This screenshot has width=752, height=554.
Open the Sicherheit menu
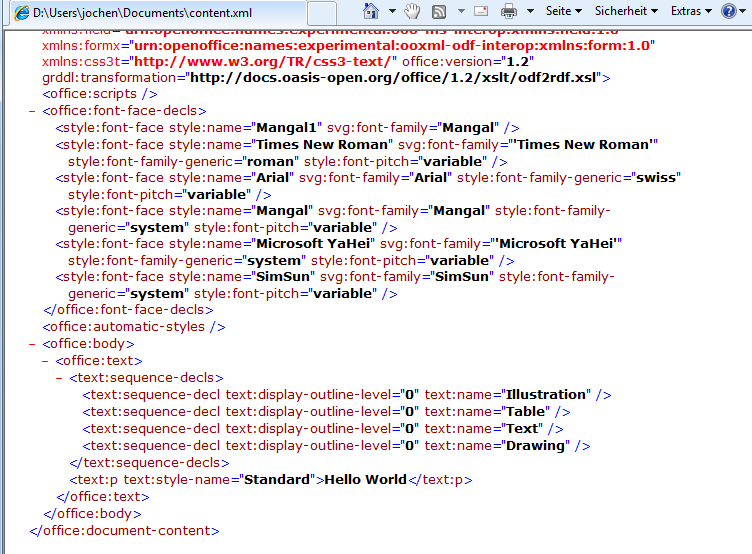pyautogui.click(x=626, y=11)
